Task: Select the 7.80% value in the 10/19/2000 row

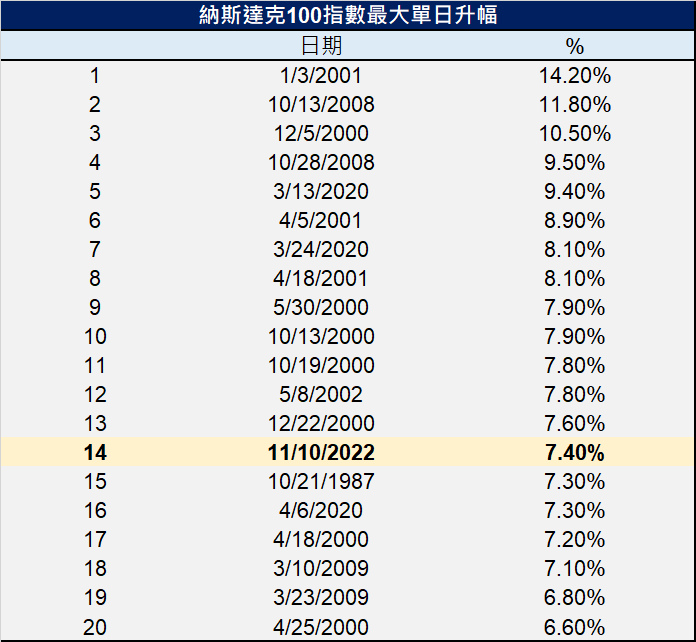Action: tap(575, 365)
